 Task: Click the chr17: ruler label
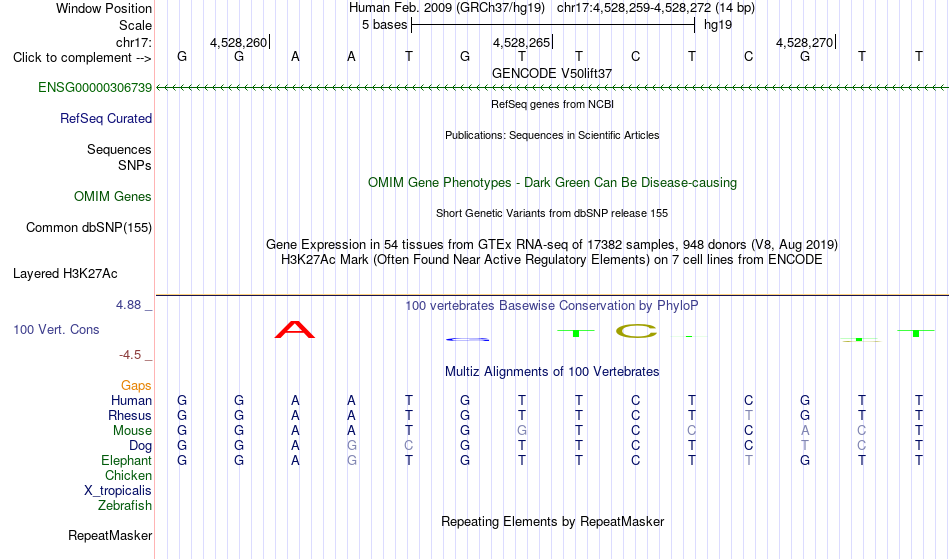(133, 42)
